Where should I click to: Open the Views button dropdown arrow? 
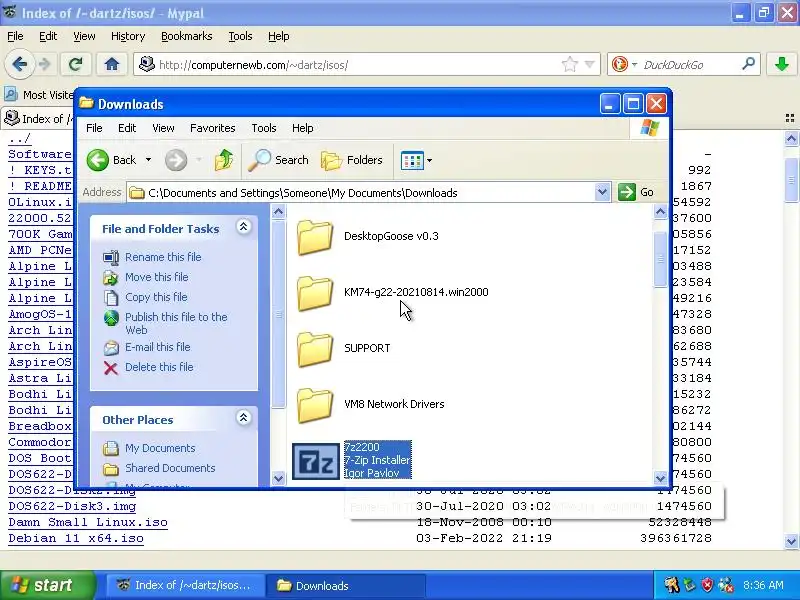429,160
